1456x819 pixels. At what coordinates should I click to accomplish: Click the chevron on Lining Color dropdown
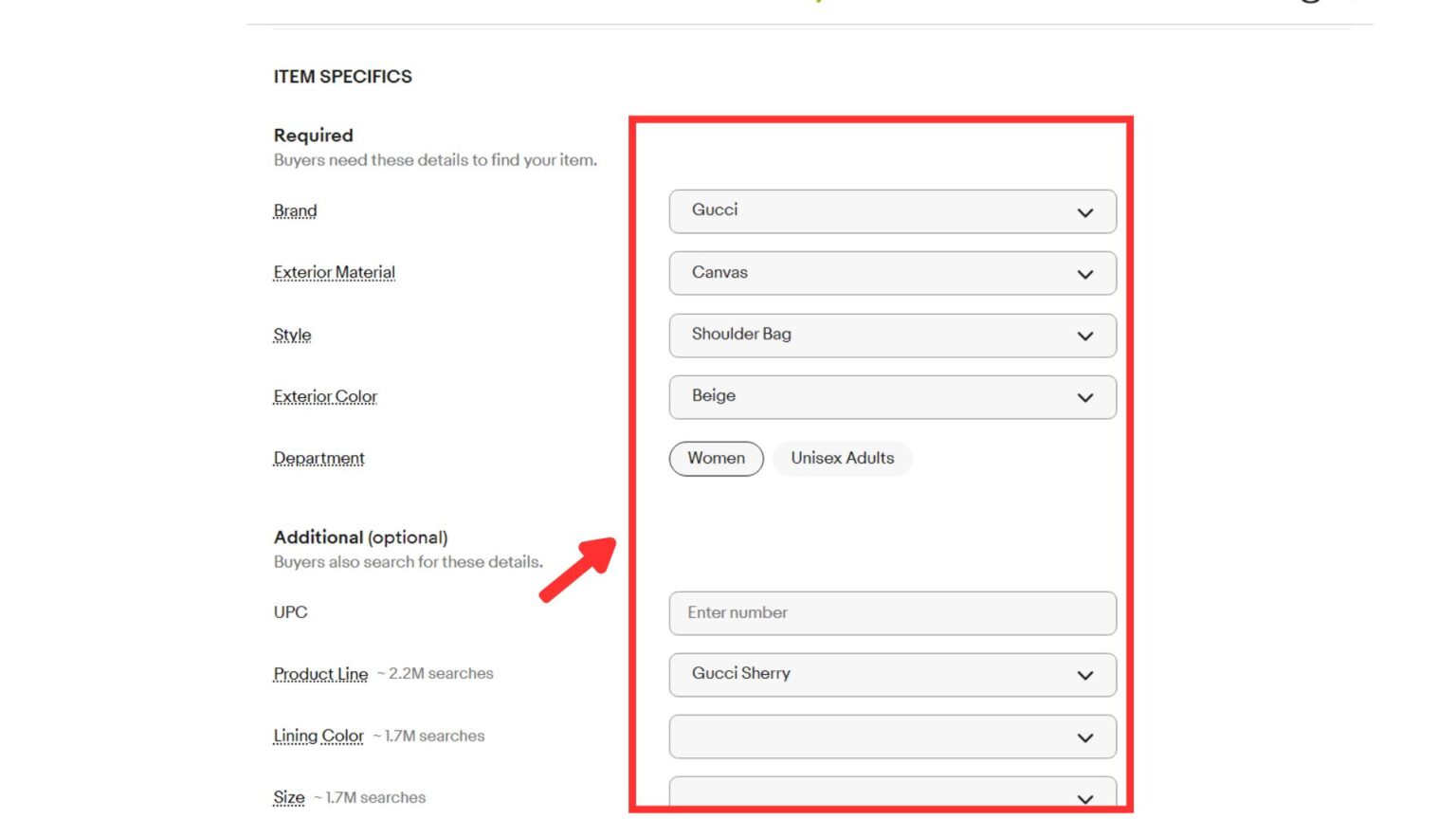pyautogui.click(x=1084, y=737)
